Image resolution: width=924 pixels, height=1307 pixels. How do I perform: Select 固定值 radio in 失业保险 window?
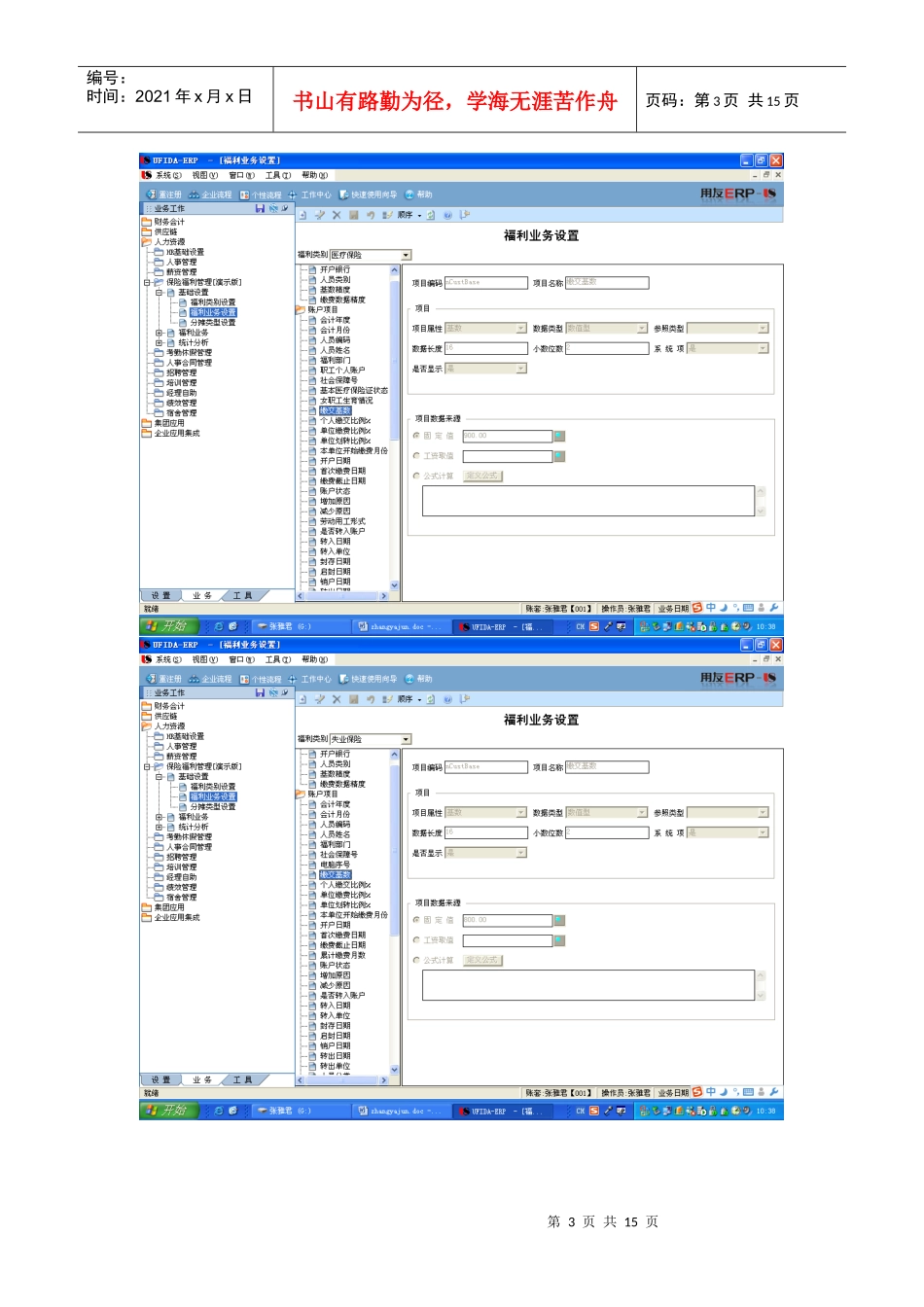[x=416, y=920]
